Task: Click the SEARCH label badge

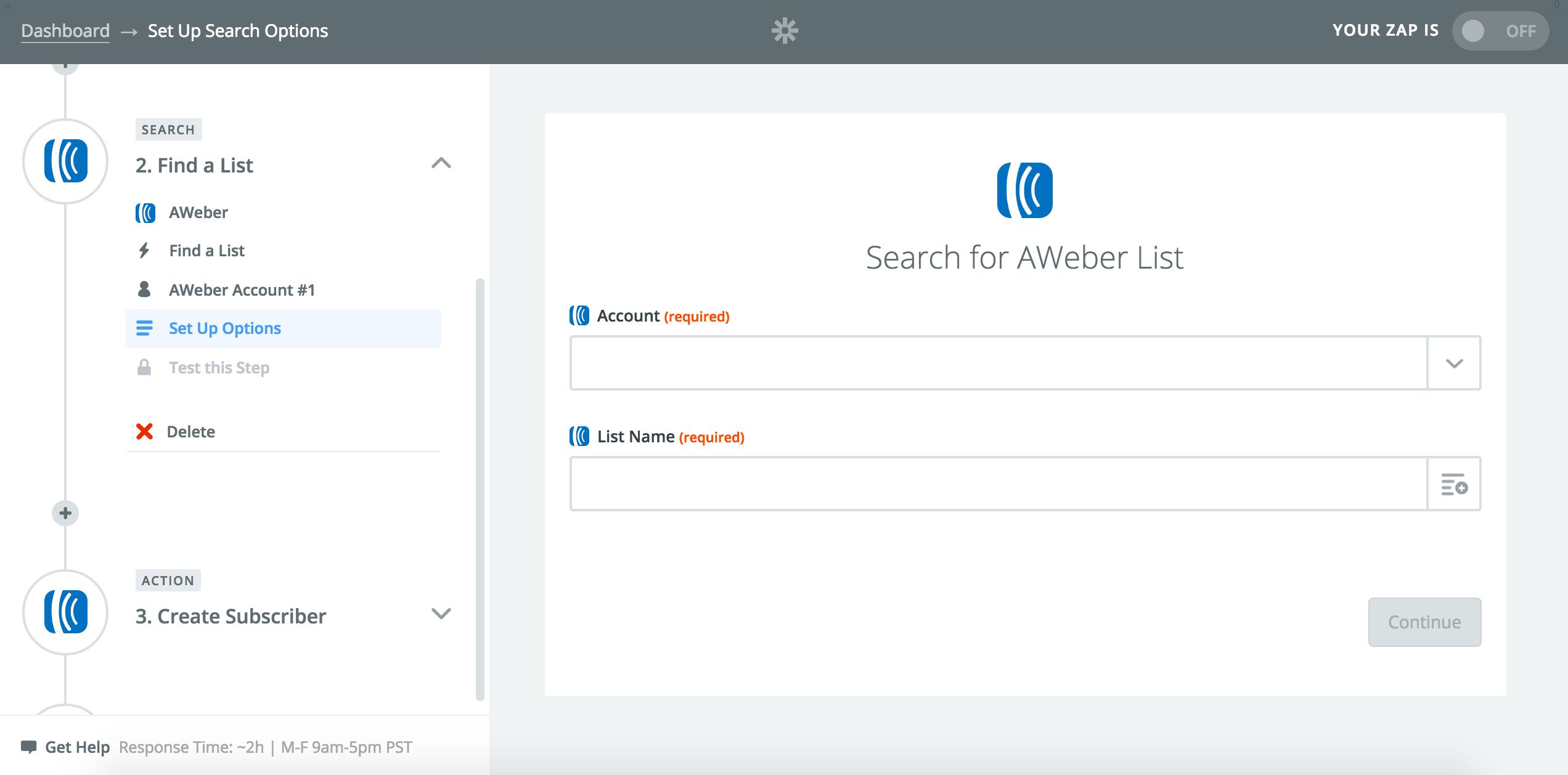Action: click(168, 129)
